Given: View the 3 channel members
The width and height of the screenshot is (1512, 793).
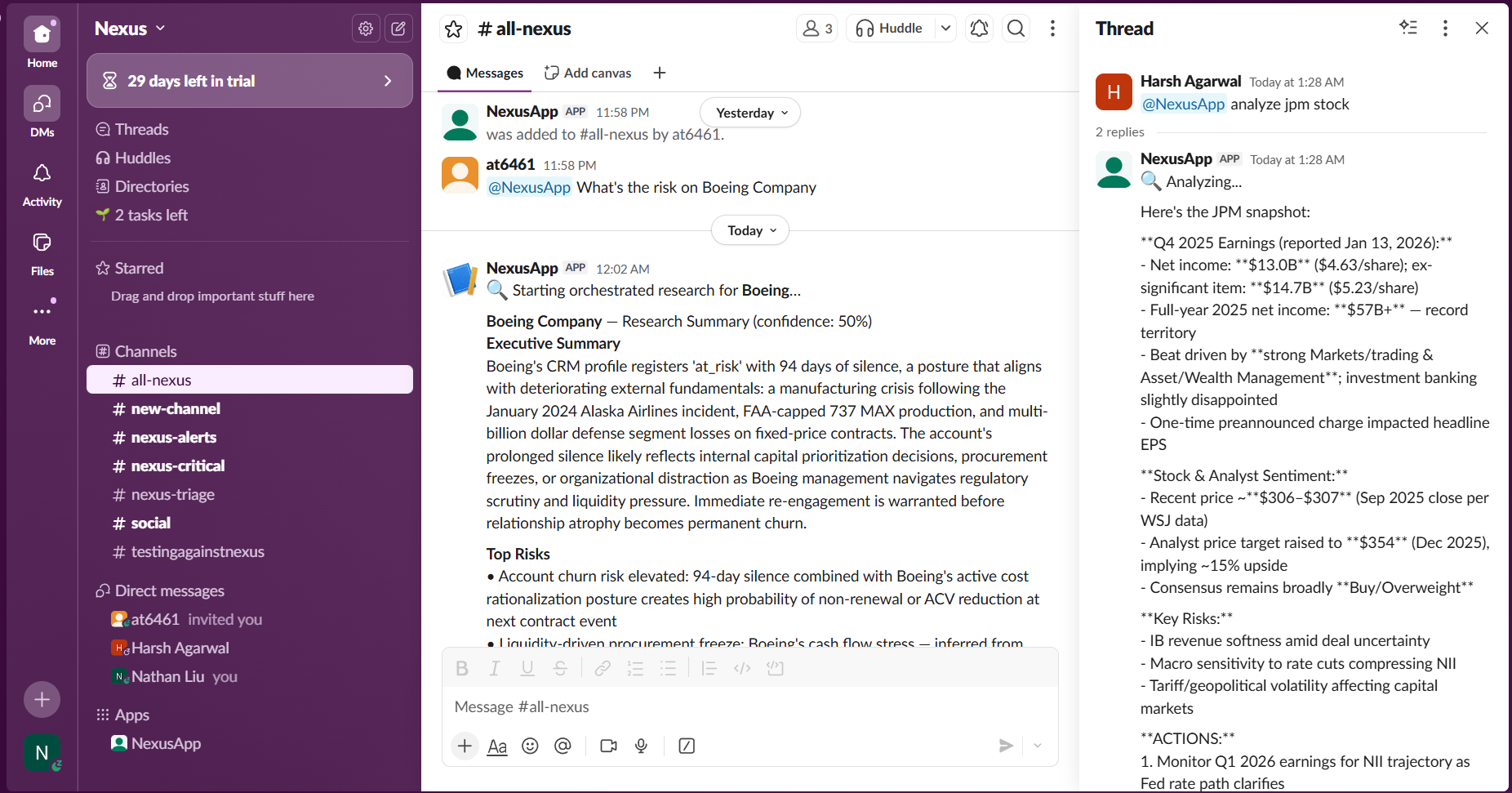Looking at the screenshot, I should click(x=817, y=29).
